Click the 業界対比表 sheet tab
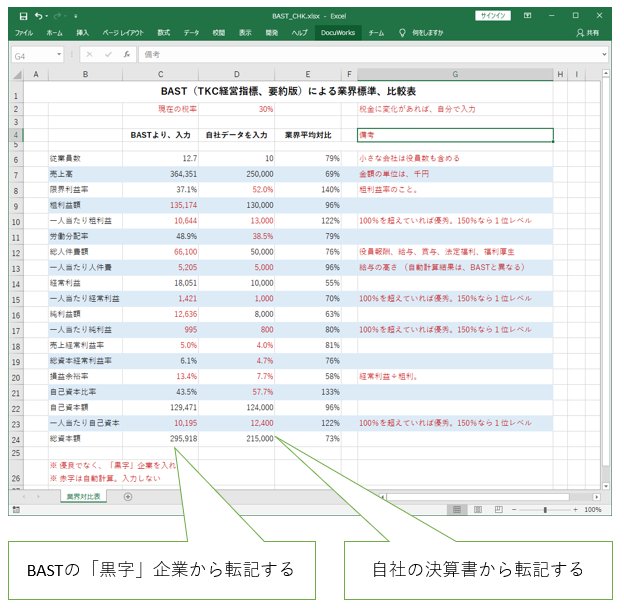The height and width of the screenshot is (614, 624). 83,497
